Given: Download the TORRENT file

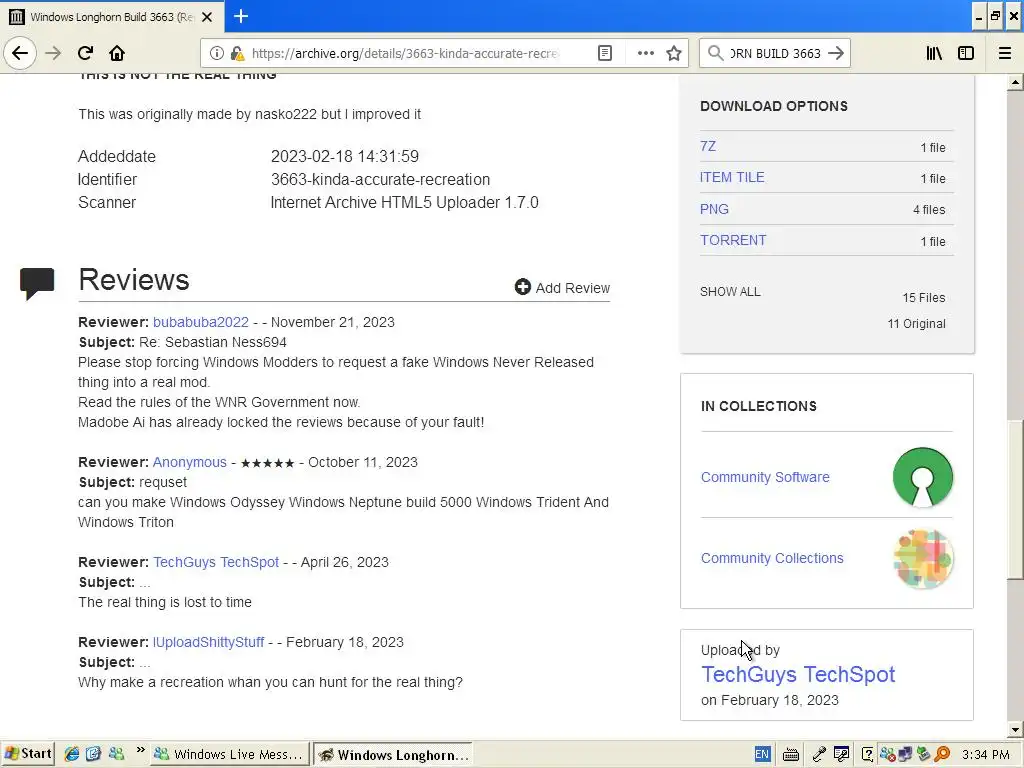Looking at the screenshot, I should (x=733, y=240).
